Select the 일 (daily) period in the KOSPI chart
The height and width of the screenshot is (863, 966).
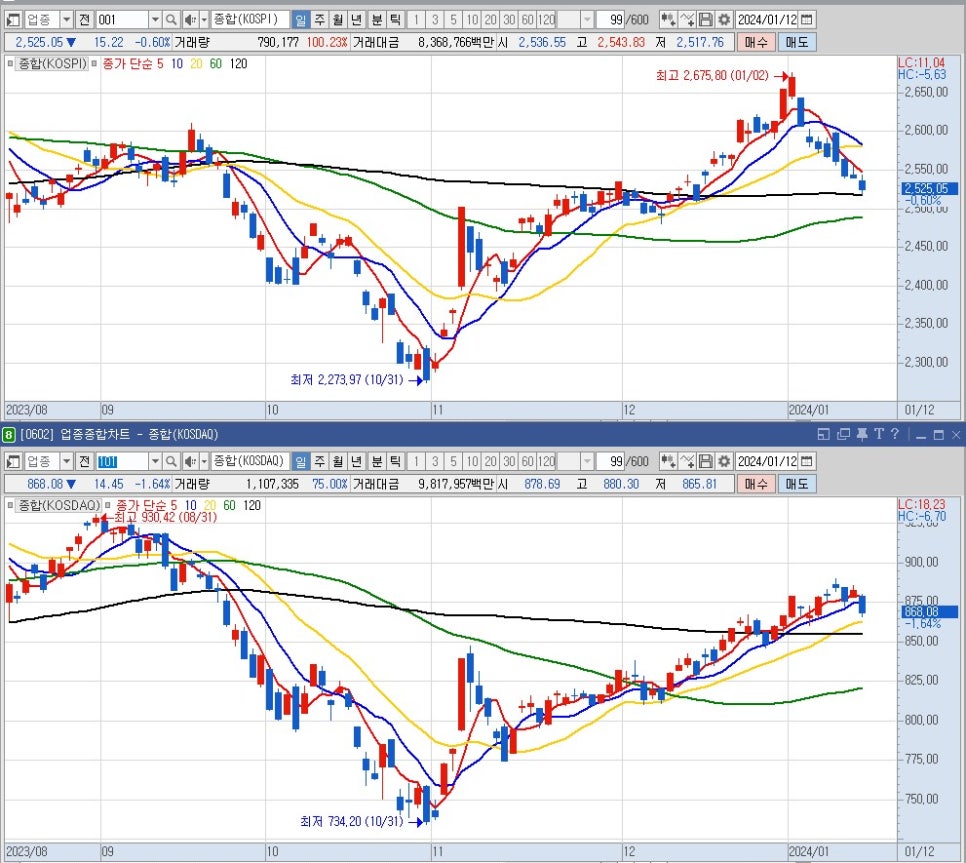click(x=300, y=20)
